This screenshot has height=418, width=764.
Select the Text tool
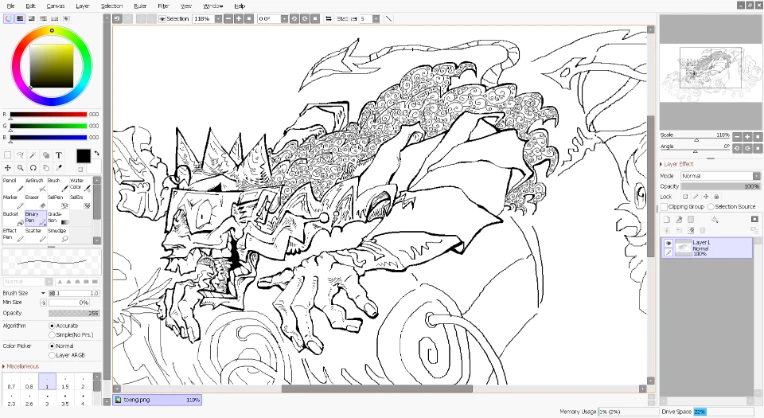[58, 155]
